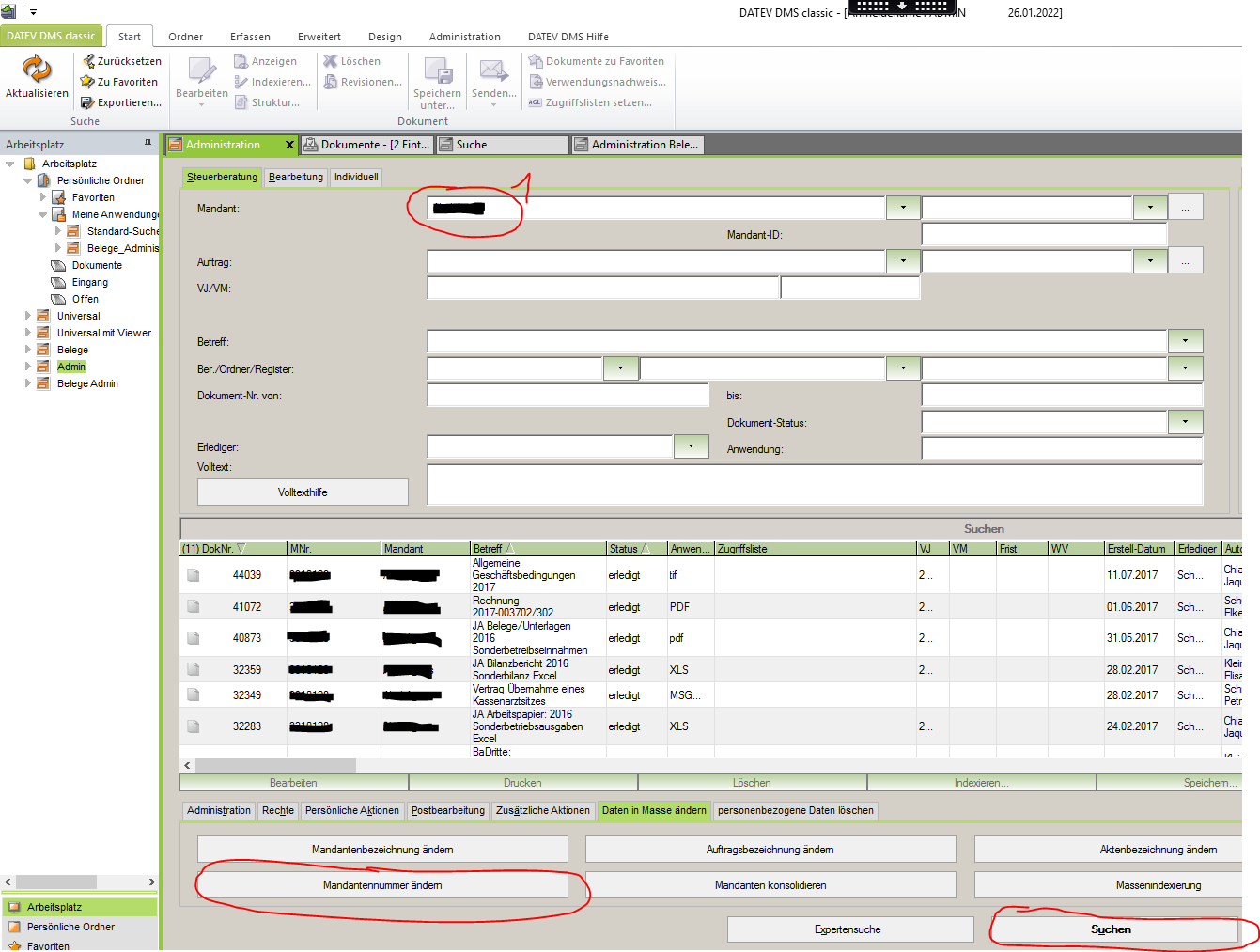
Task: Click the pin icon of Arbeitsplatz panel
Action: [148, 144]
